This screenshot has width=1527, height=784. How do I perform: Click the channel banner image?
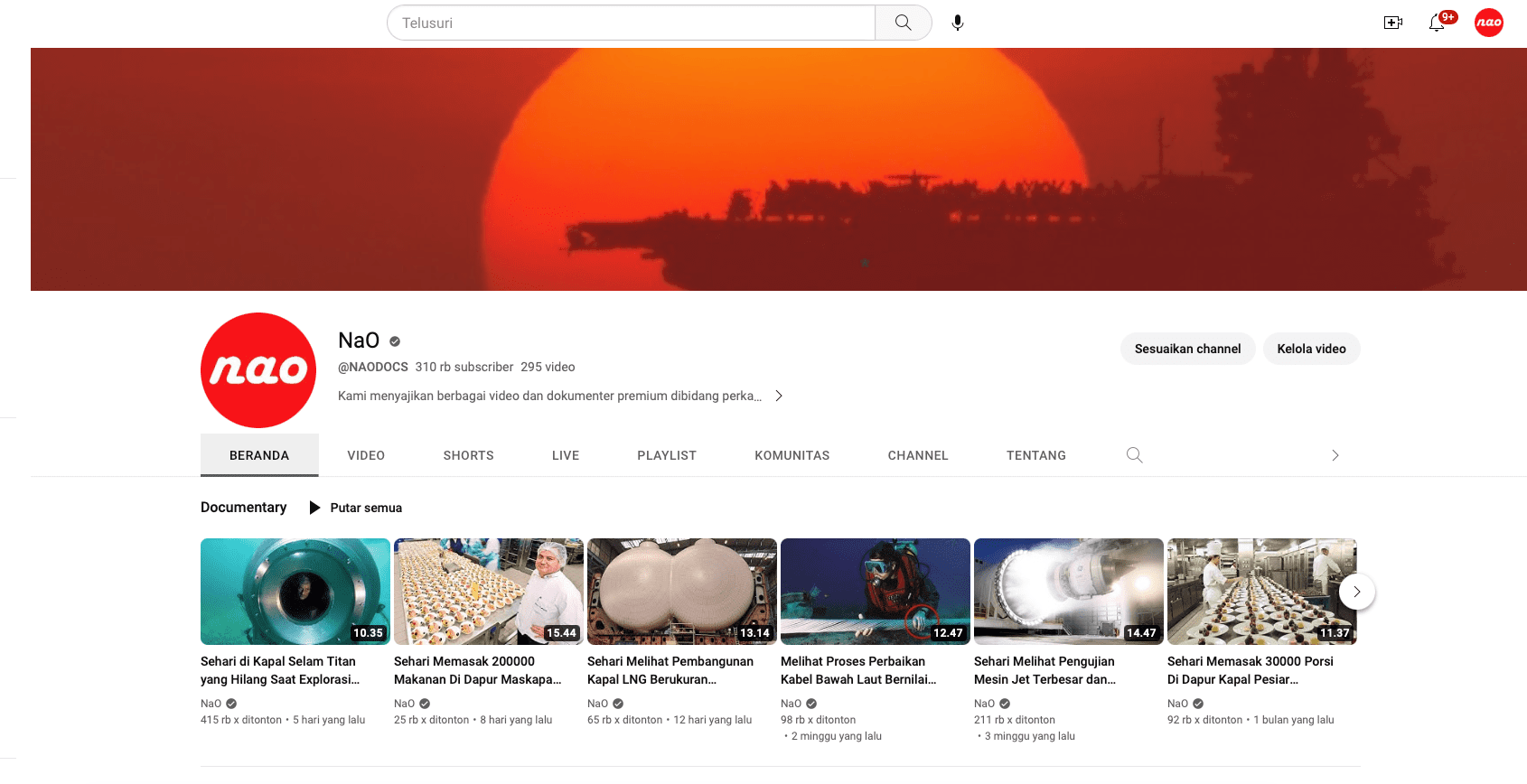[779, 169]
